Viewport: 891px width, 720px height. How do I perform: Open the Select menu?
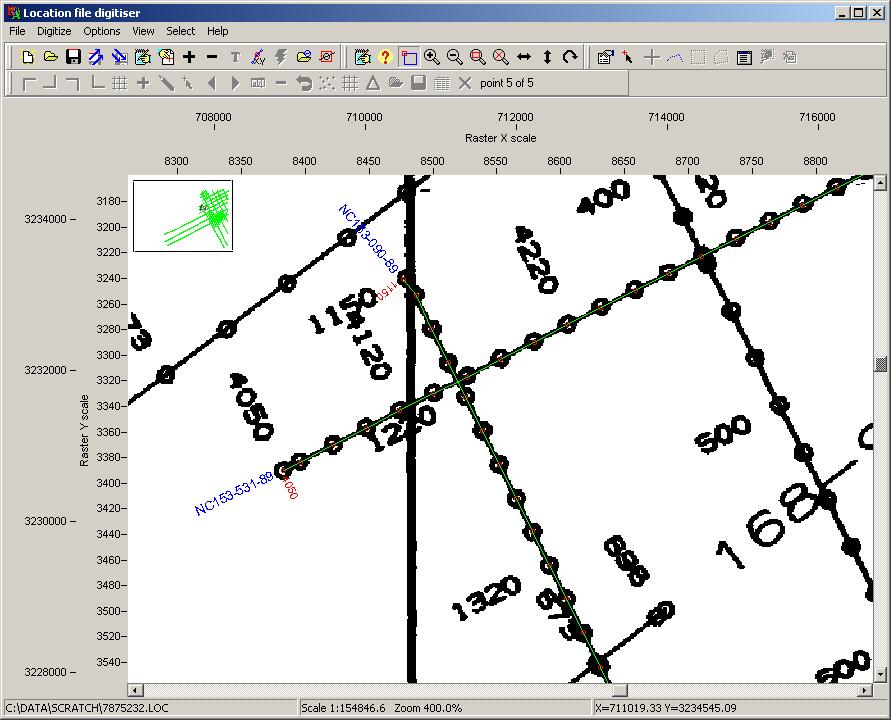180,31
